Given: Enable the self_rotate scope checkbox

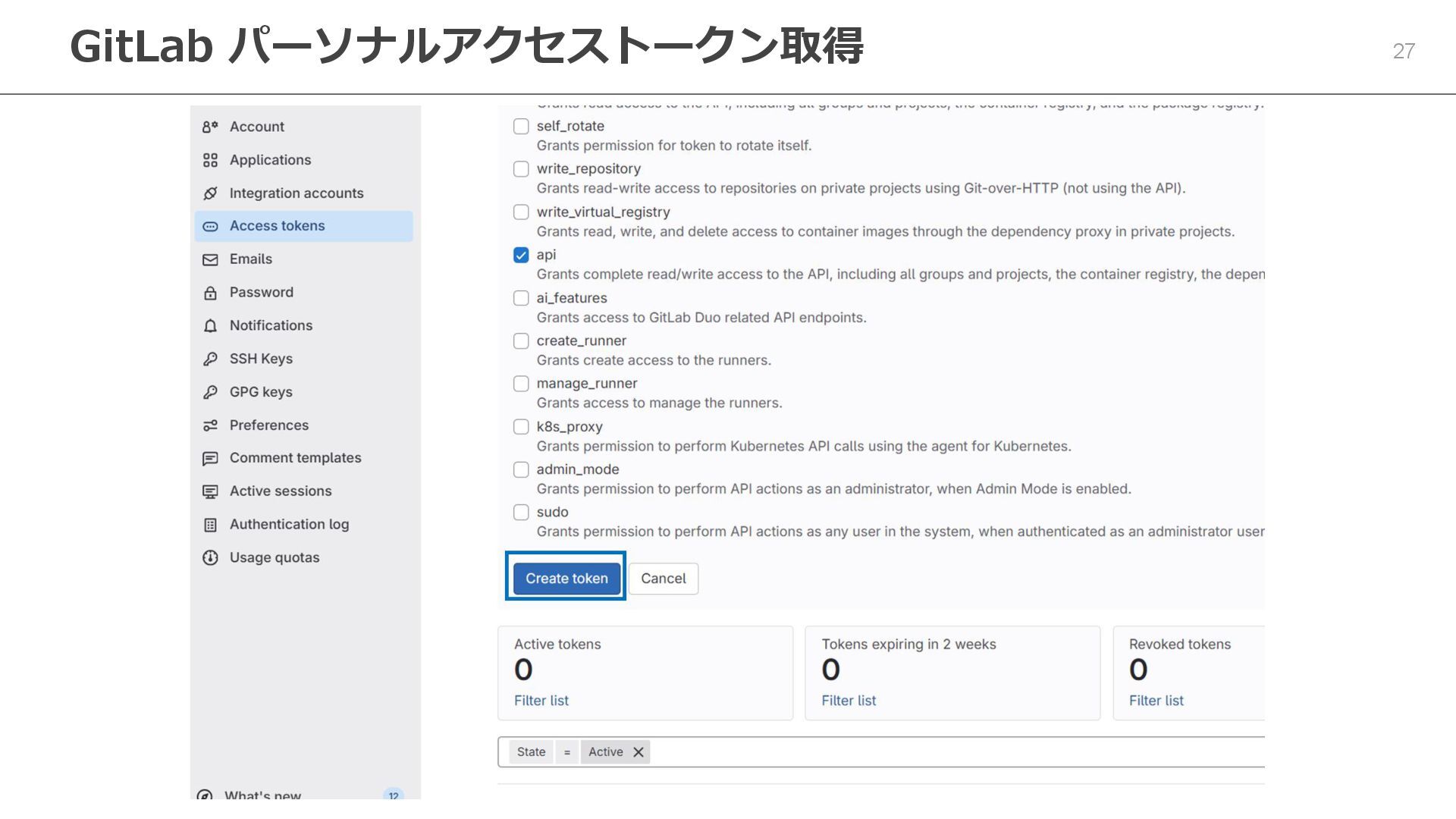Looking at the screenshot, I should [x=521, y=127].
